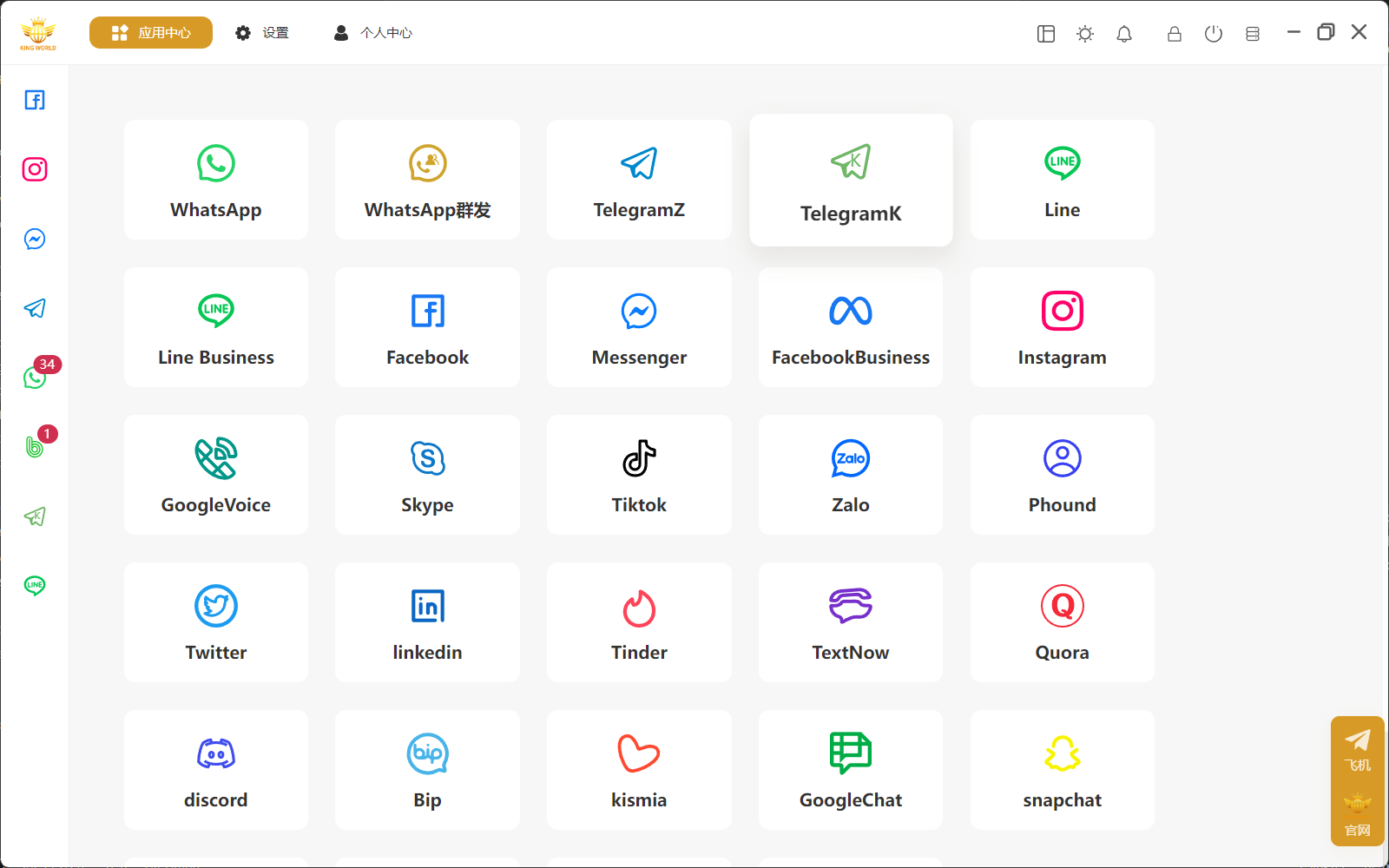Open Instagram from the left sidebar
The height and width of the screenshot is (868, 1389).
[35, 169]
